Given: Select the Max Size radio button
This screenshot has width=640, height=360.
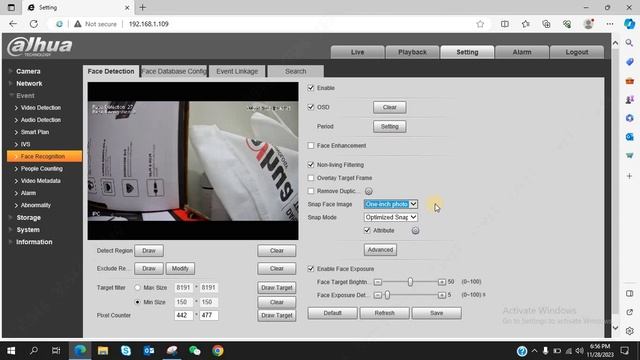Looking at the screenshot, I should pyautogui.click(x=138, y=288).
